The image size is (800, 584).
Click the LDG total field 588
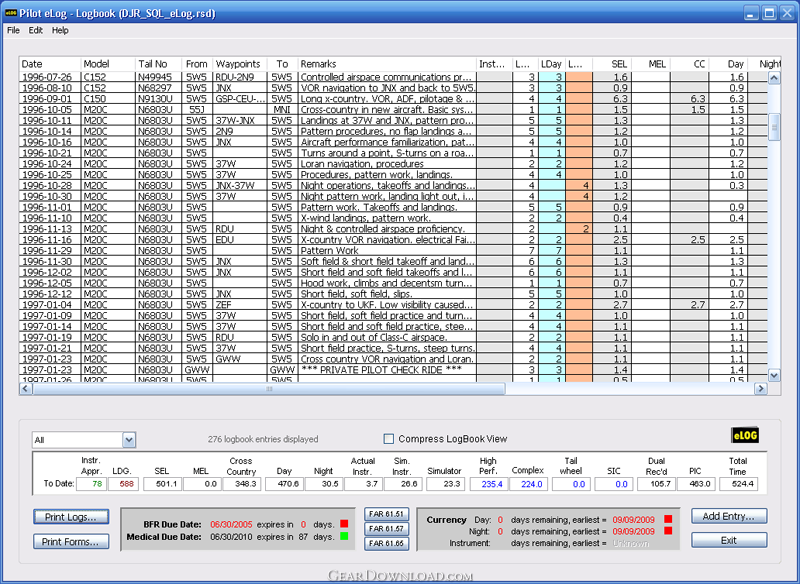(x=123, y=484)
